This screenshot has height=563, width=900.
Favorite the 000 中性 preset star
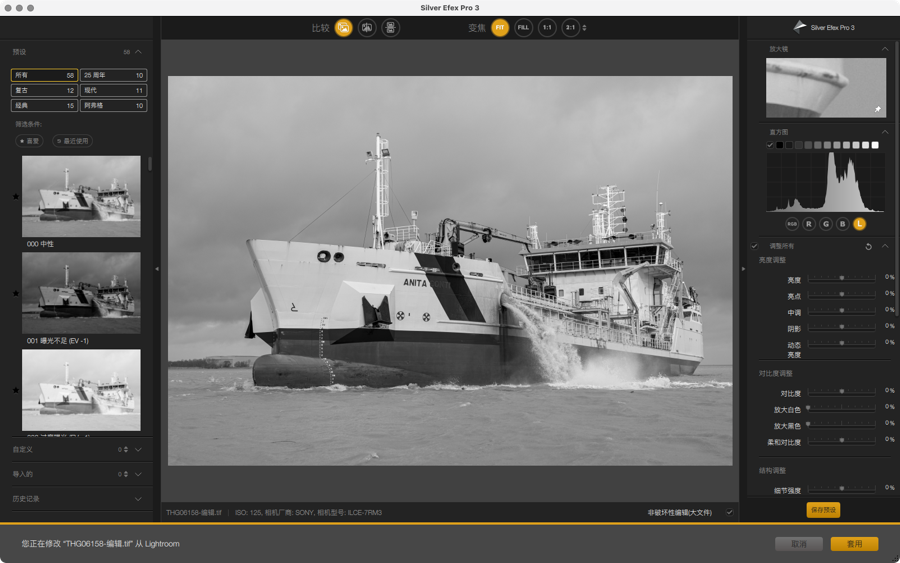click(x=15, y=196)
